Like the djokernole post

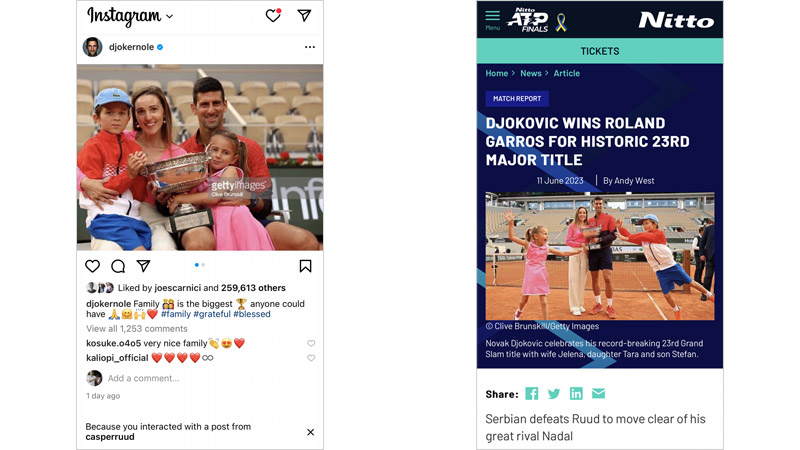coord(92,266)
